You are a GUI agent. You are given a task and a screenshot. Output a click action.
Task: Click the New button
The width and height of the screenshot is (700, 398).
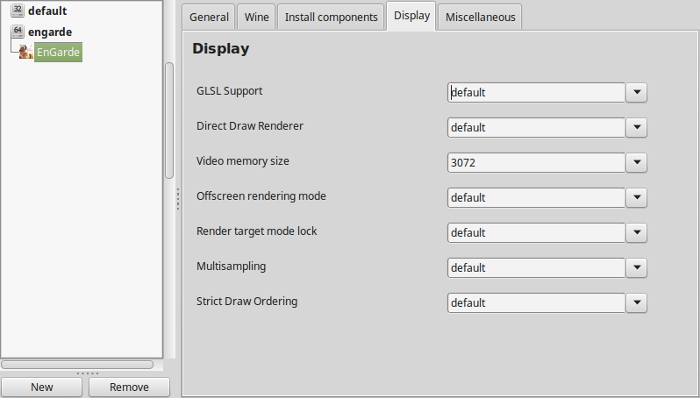[42, 387]
